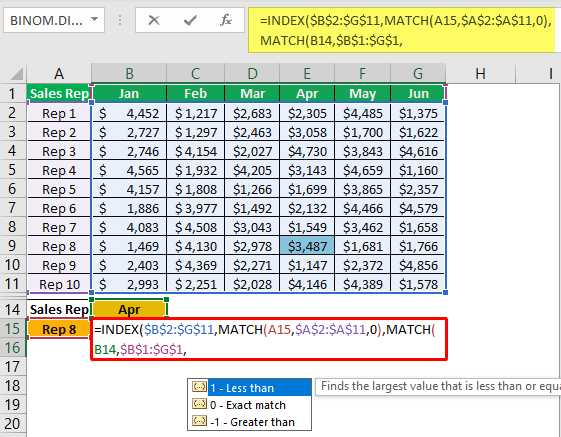
Task: Click the icon beside '1 - Less than'
Action: click(199, 387)
